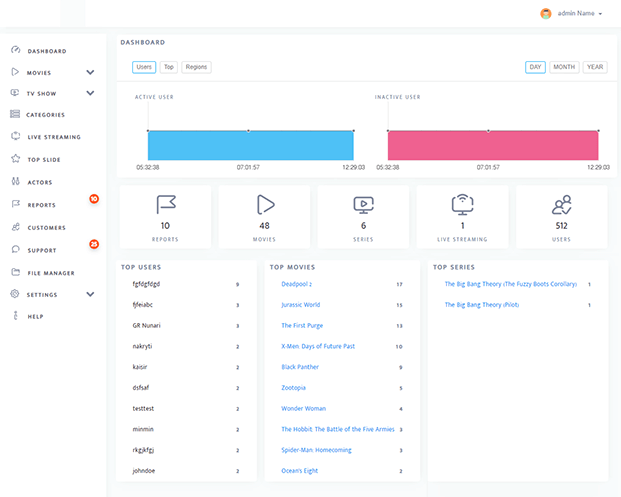Image resolution: width=621 pixels, height=497 pixels.
Task: Open Customers from the sidebar menu
Action: pyautogui.click(x=46, y=228)
